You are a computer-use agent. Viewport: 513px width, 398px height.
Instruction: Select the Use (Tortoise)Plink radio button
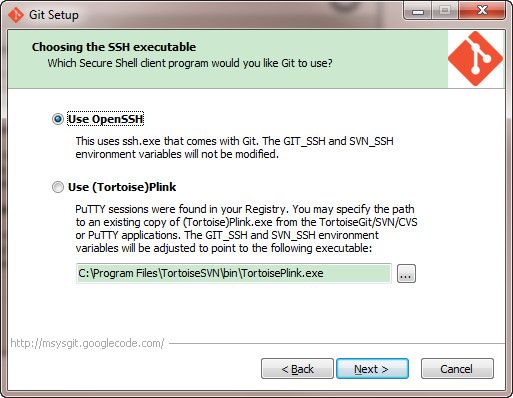58,187
